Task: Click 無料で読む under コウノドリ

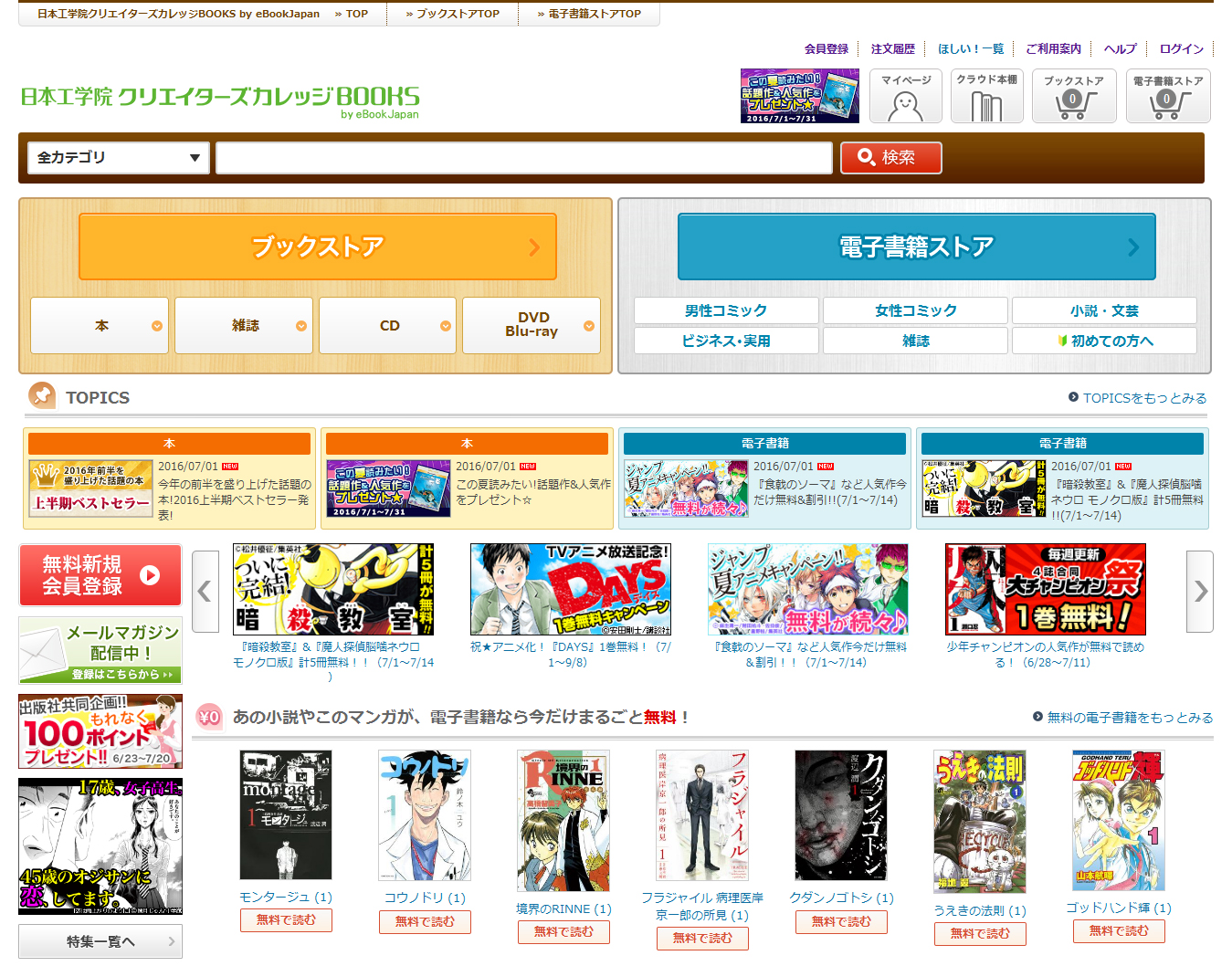Action: [x=425, y=922]
